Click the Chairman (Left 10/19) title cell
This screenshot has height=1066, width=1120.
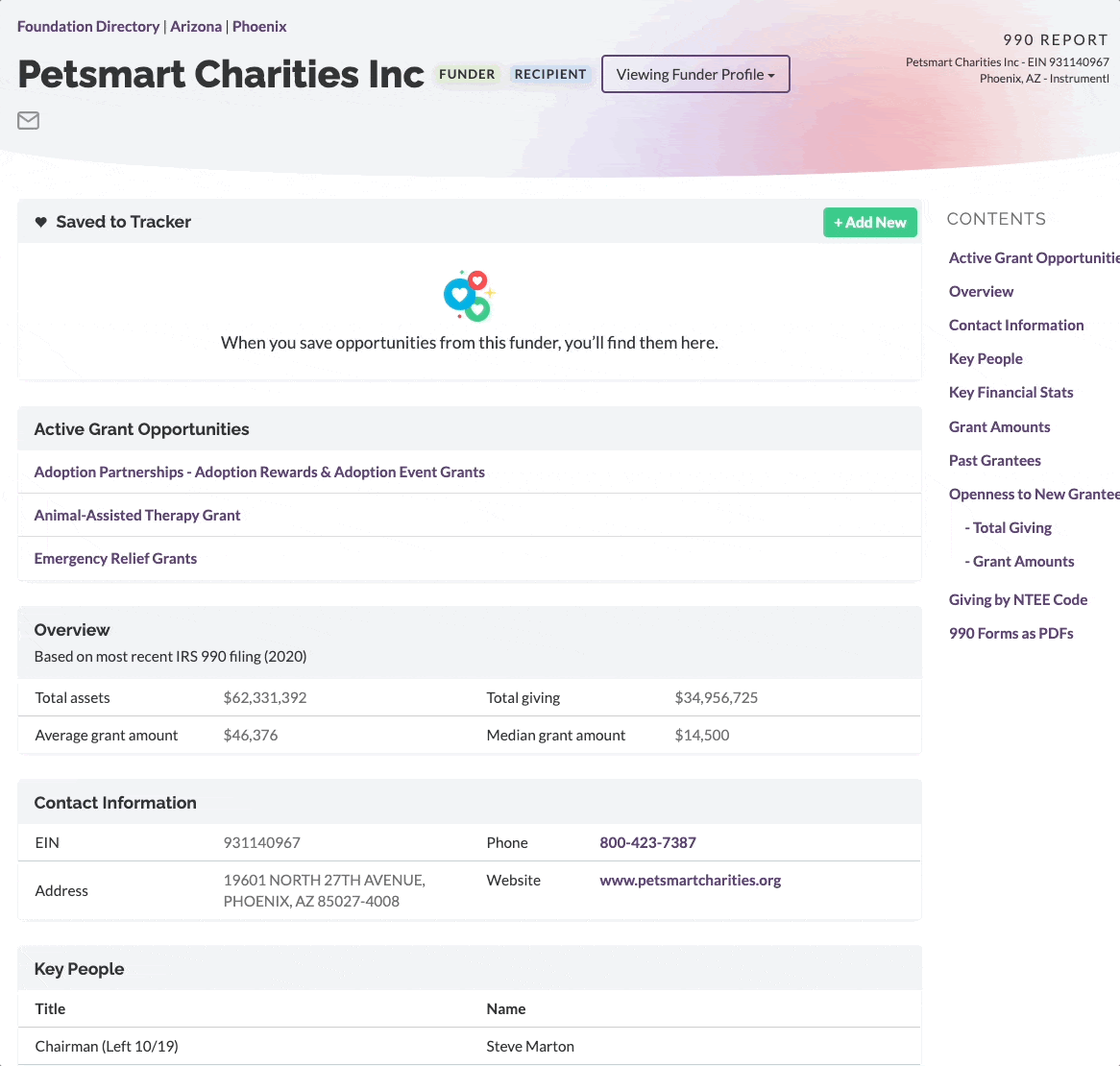pos(107,1046)
